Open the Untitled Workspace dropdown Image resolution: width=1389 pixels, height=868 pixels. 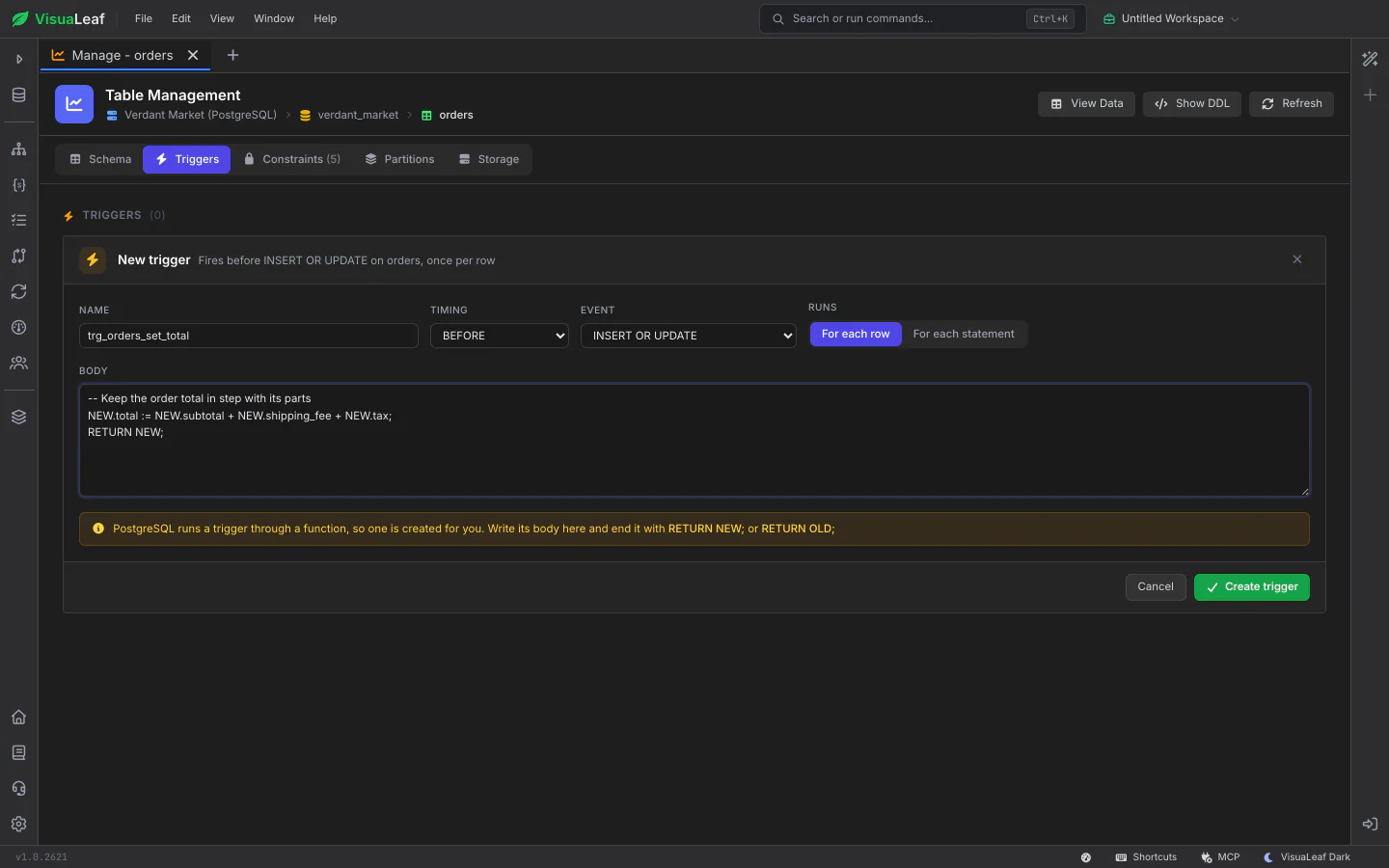(1171, 19)
